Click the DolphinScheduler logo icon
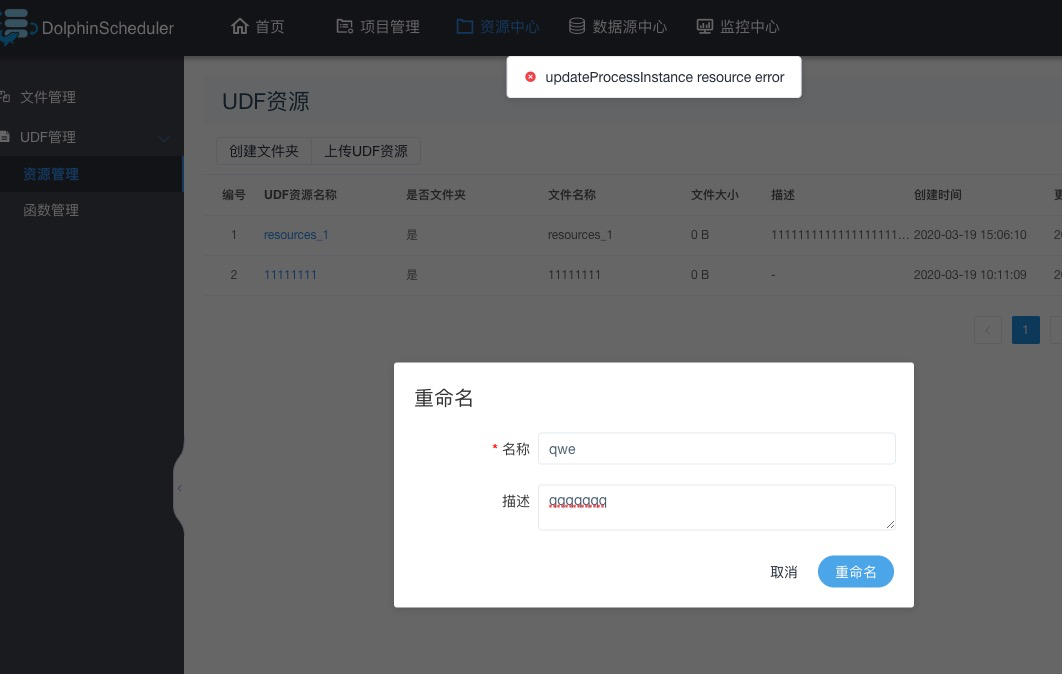Image resolution: width=1062 pixels, height=674 pixels. pyautogui.click(x=17, y=27)
